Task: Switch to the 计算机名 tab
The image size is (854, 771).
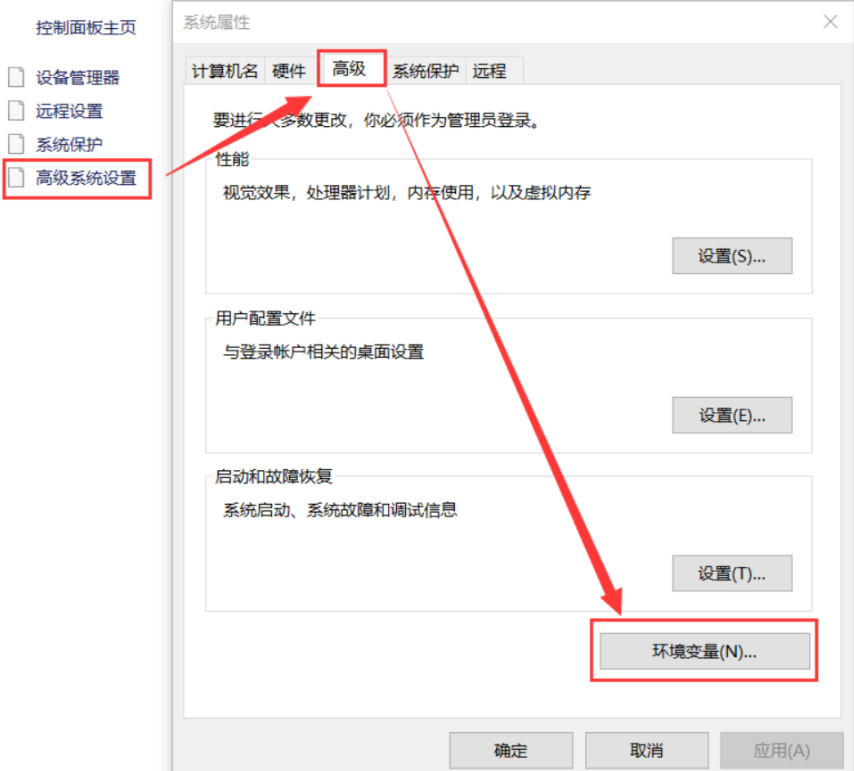Action: pos(225,71)
